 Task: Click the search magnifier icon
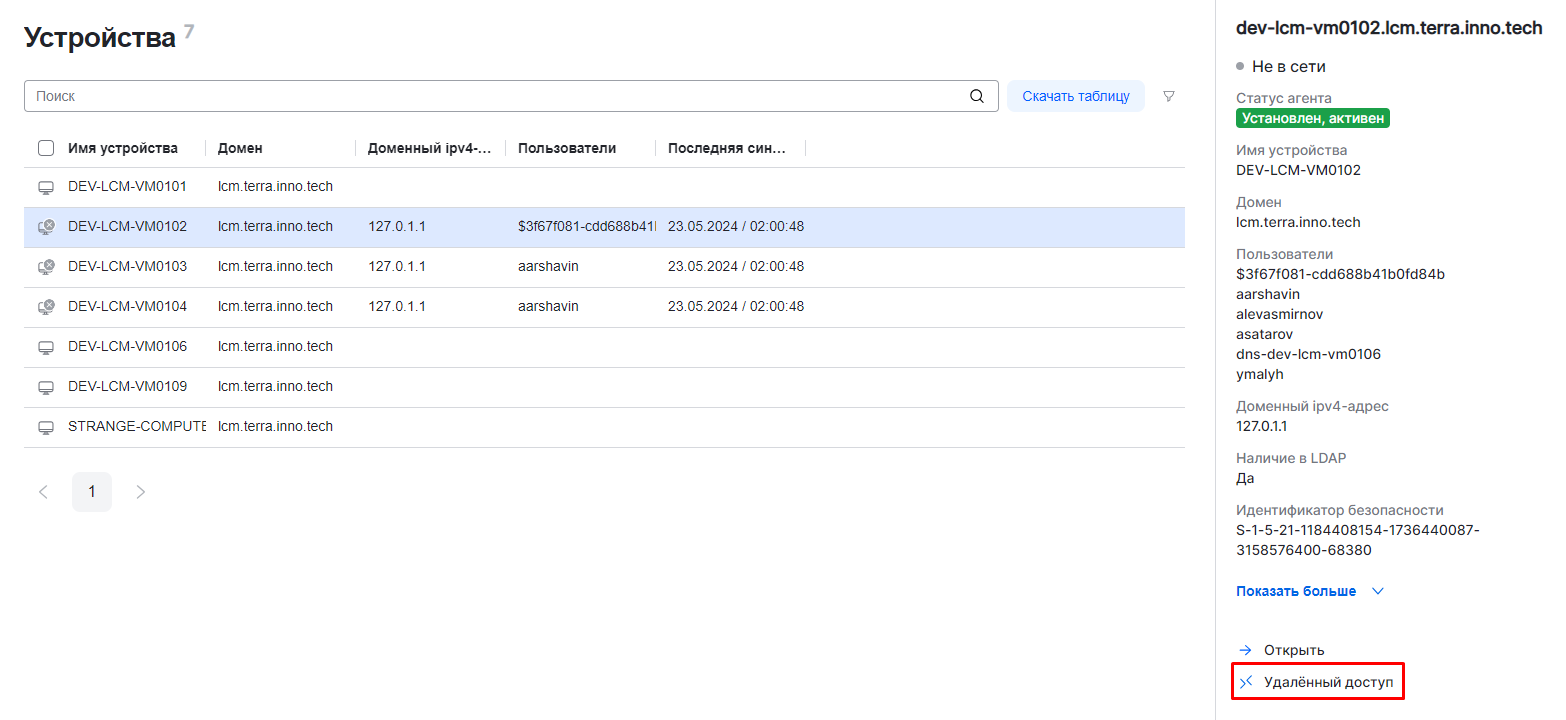tap(977, 97)
